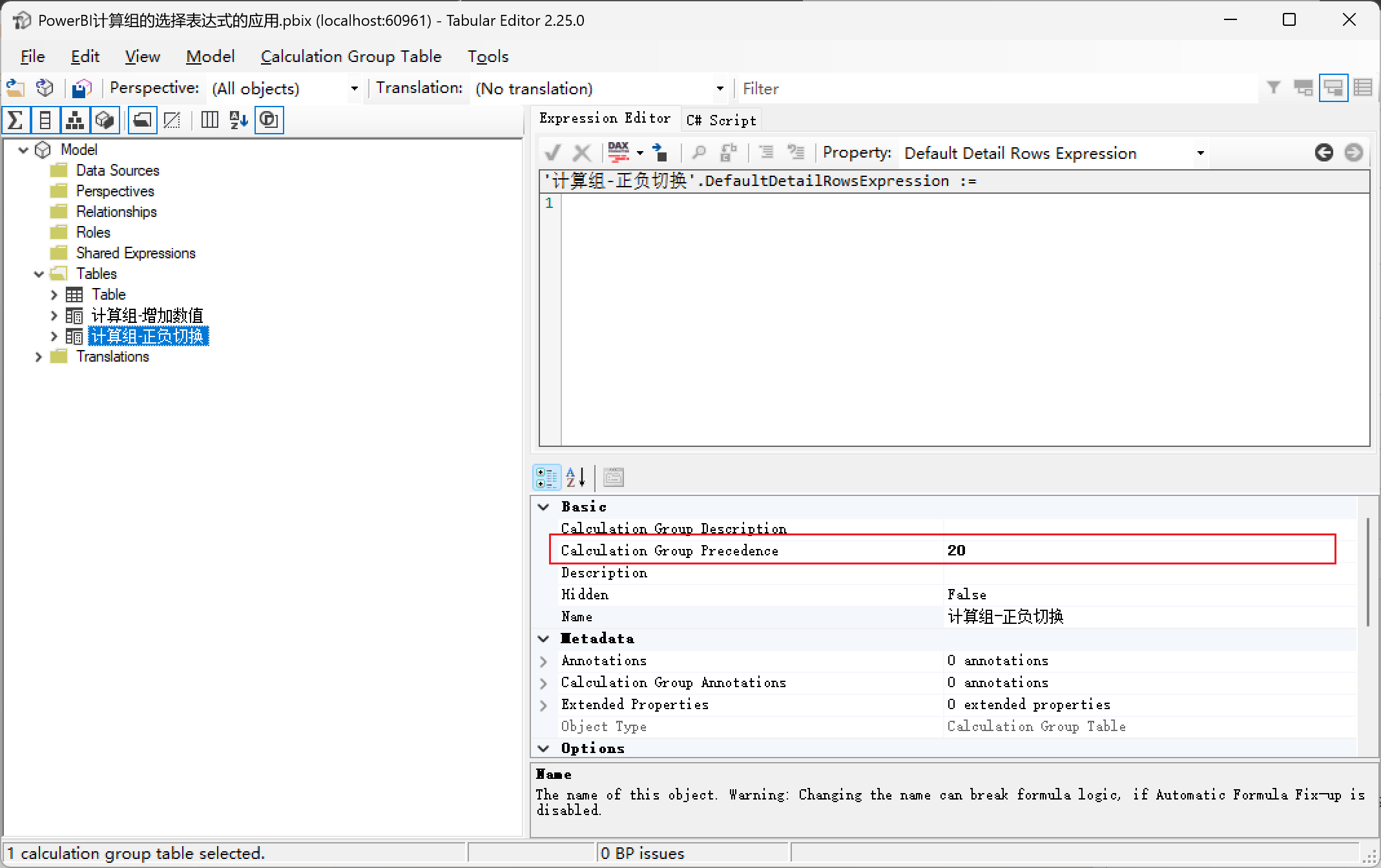Navigate back with black arrow icon
1381x868 pixels.
click(1324, 153)
